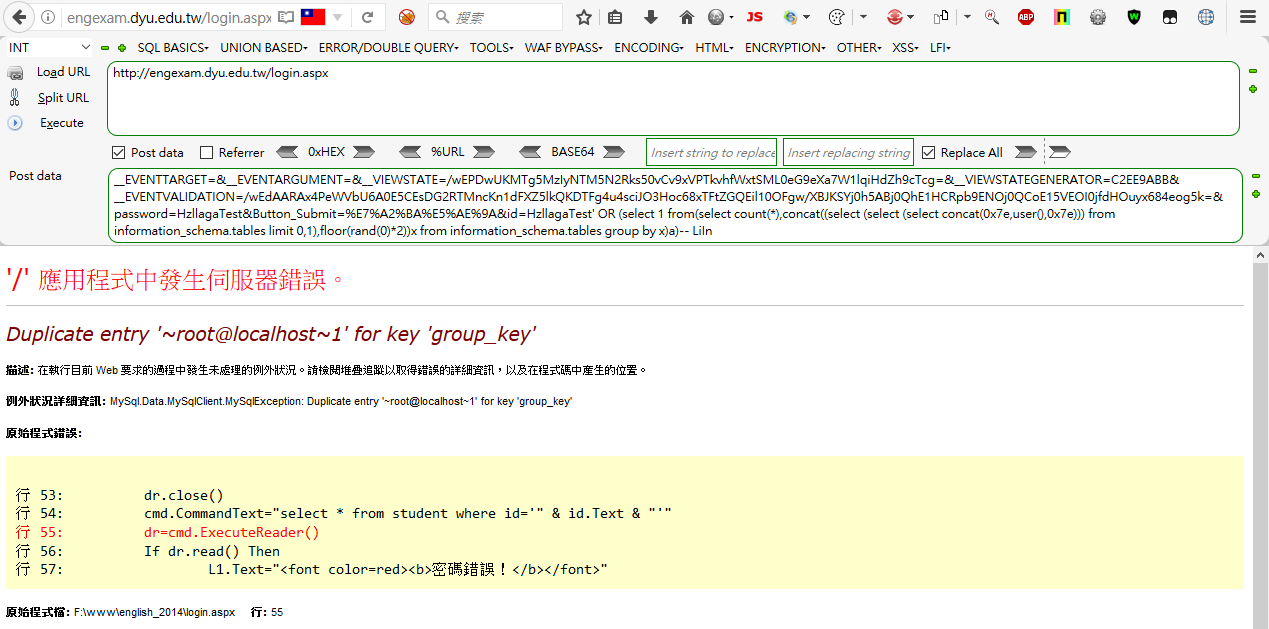This screenshot has height=629, width=1269.
Task: Click the magnifier key icon in toolbar
Action: 992,17
